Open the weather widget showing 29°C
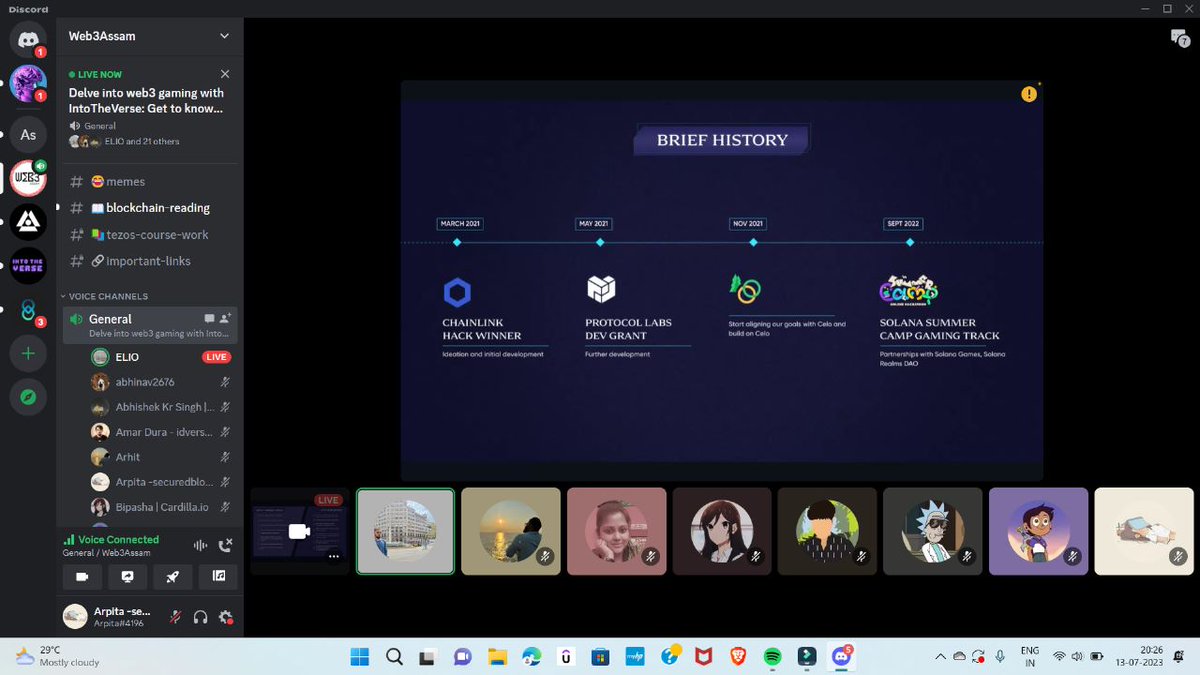The image size is (1200, 675). 57,656
